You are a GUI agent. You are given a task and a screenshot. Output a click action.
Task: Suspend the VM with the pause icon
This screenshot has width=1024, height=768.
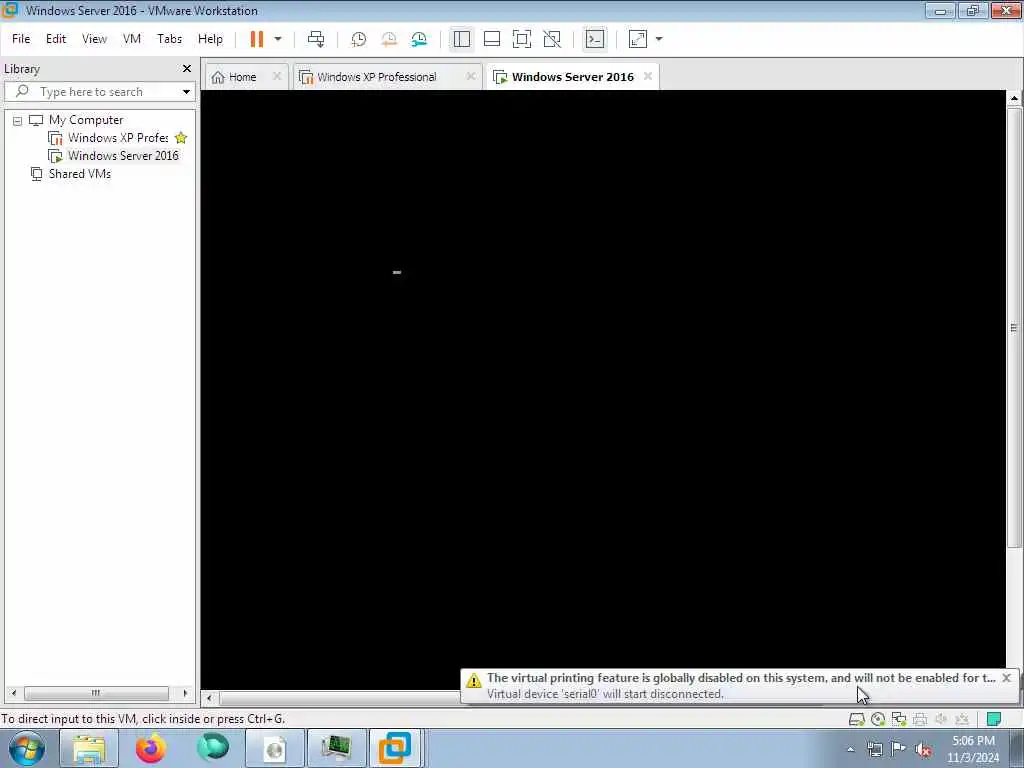coord(257,39)
